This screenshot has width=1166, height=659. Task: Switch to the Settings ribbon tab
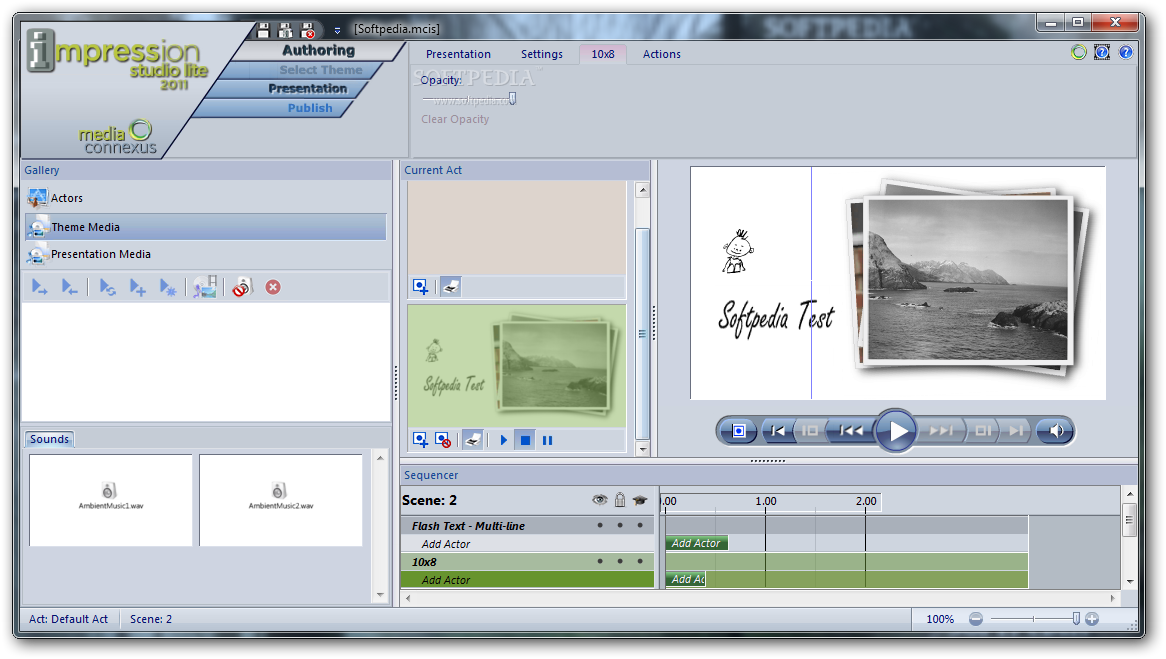541,54
